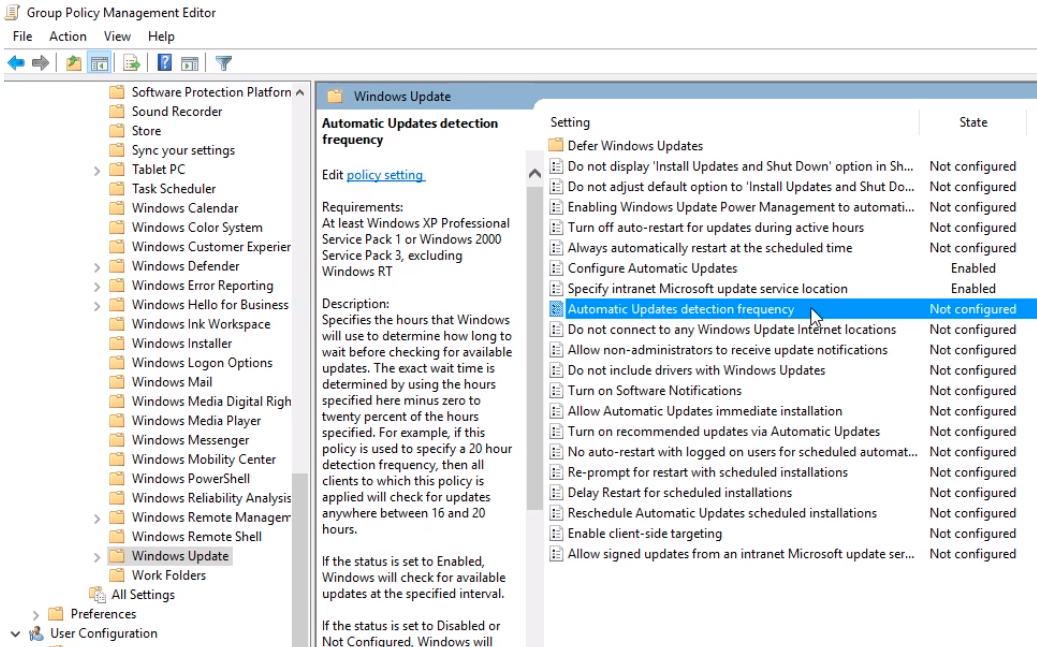Click the Windows Update header folder icon
Viewport: 1037px width, 647px height.
(335, 96)
